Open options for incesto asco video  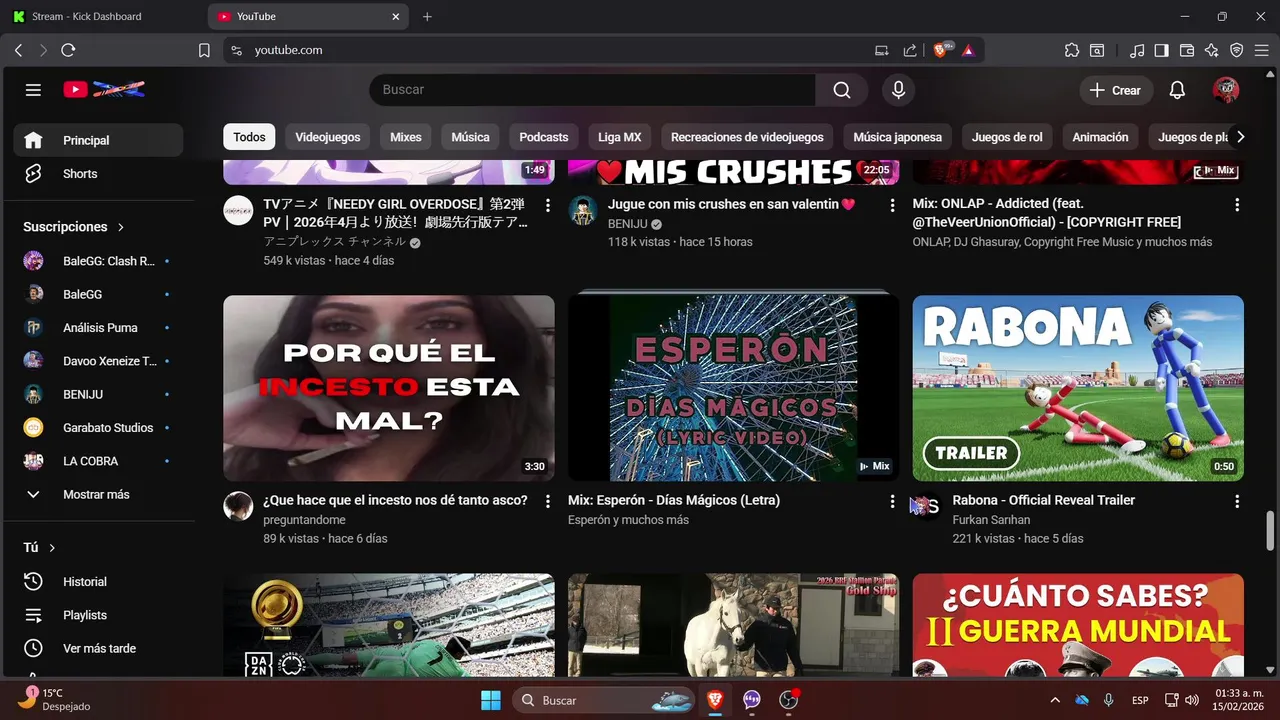tap(547, 501)
